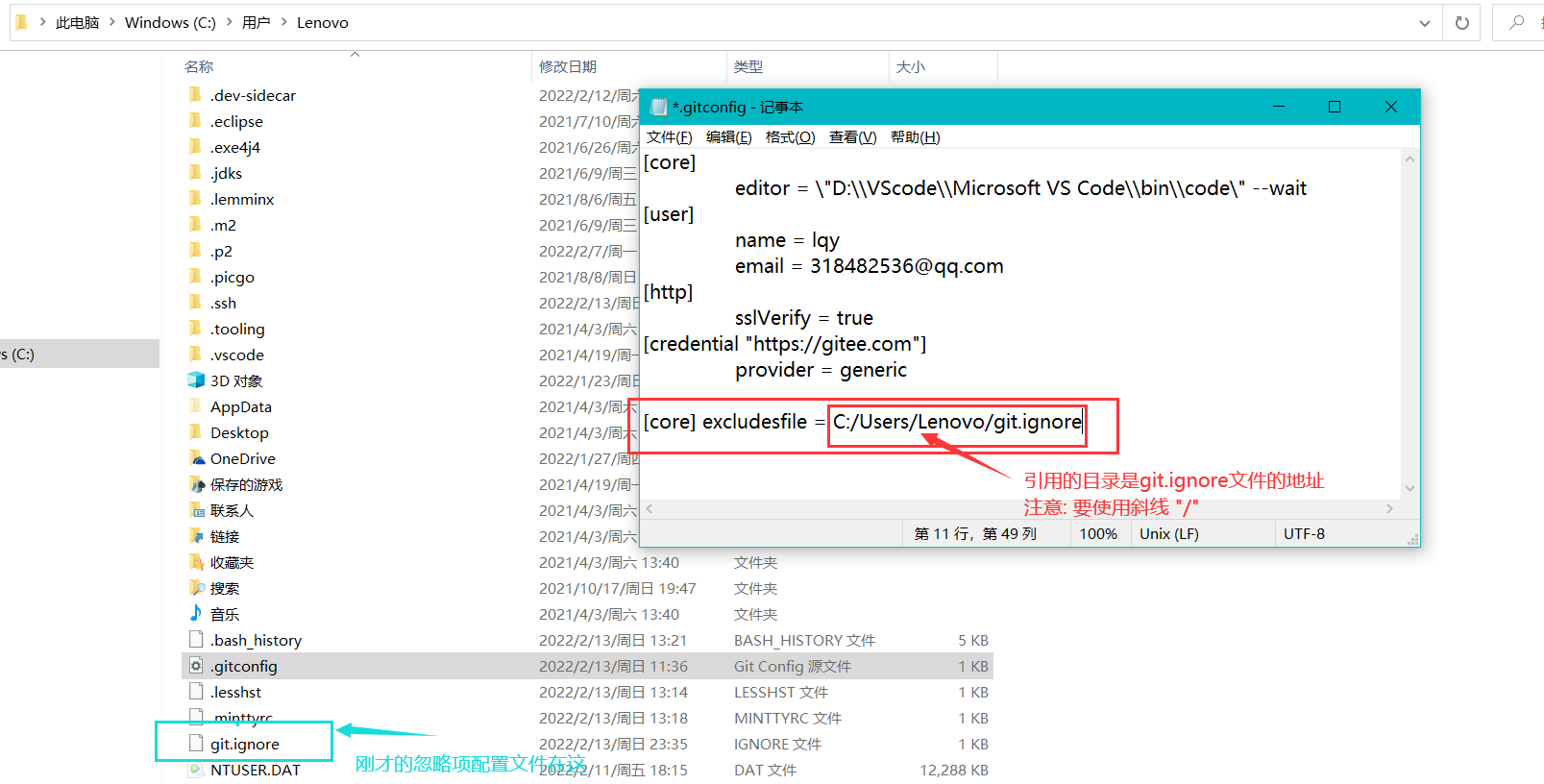Viewport: 1544px width, 784px height.
Task: Select the .vscode folder icon
Action: (196, 355)
